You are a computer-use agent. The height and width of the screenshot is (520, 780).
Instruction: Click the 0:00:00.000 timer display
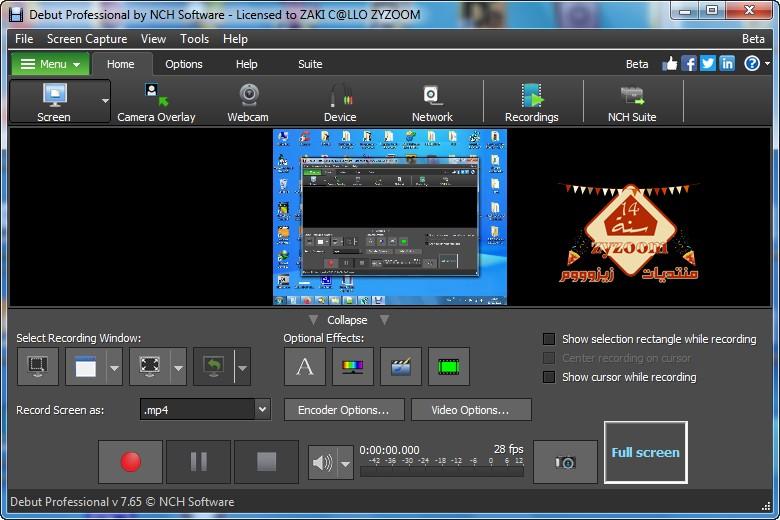(x=390, y=450)
